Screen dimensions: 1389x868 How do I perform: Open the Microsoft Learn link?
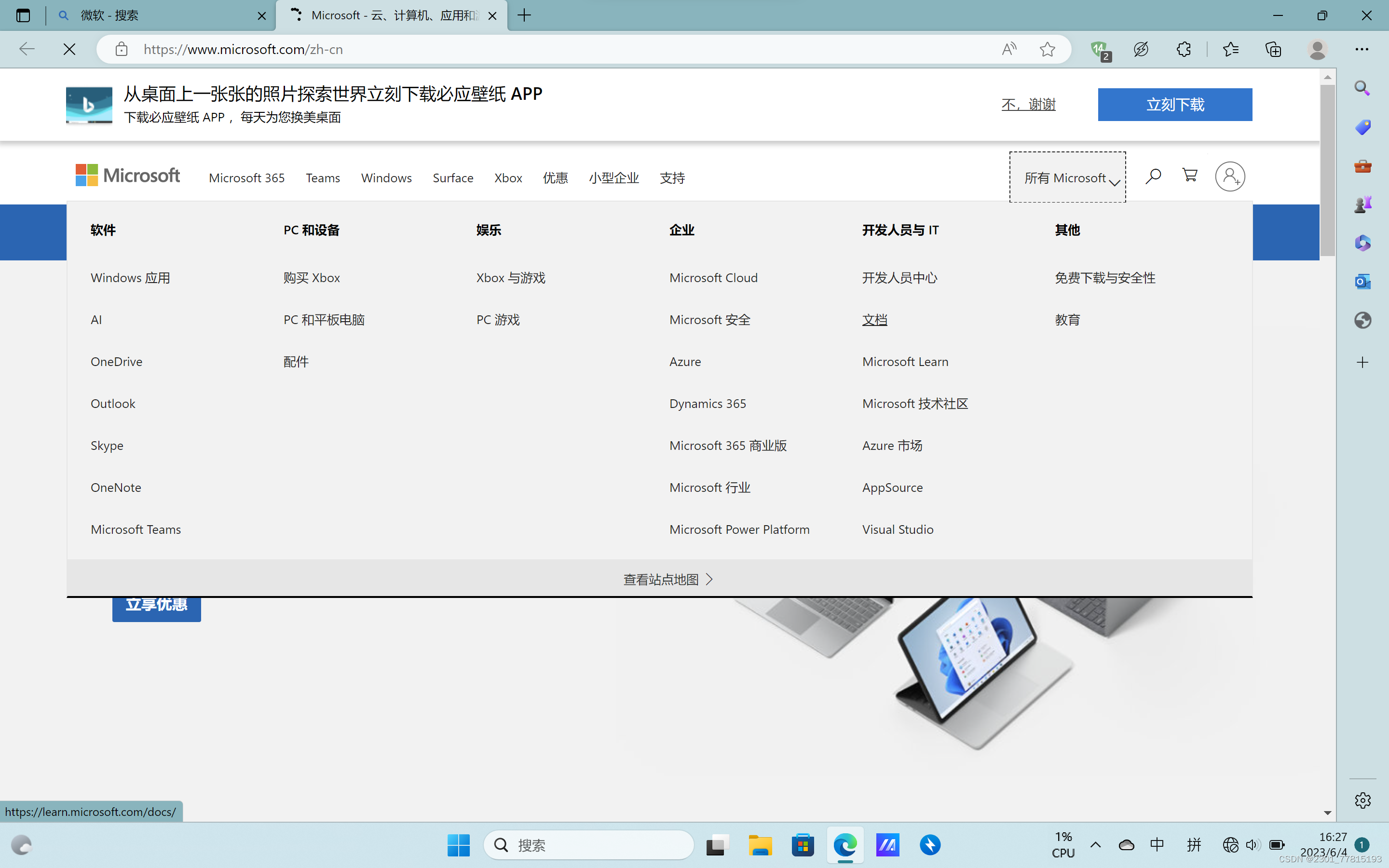point(905,362)
